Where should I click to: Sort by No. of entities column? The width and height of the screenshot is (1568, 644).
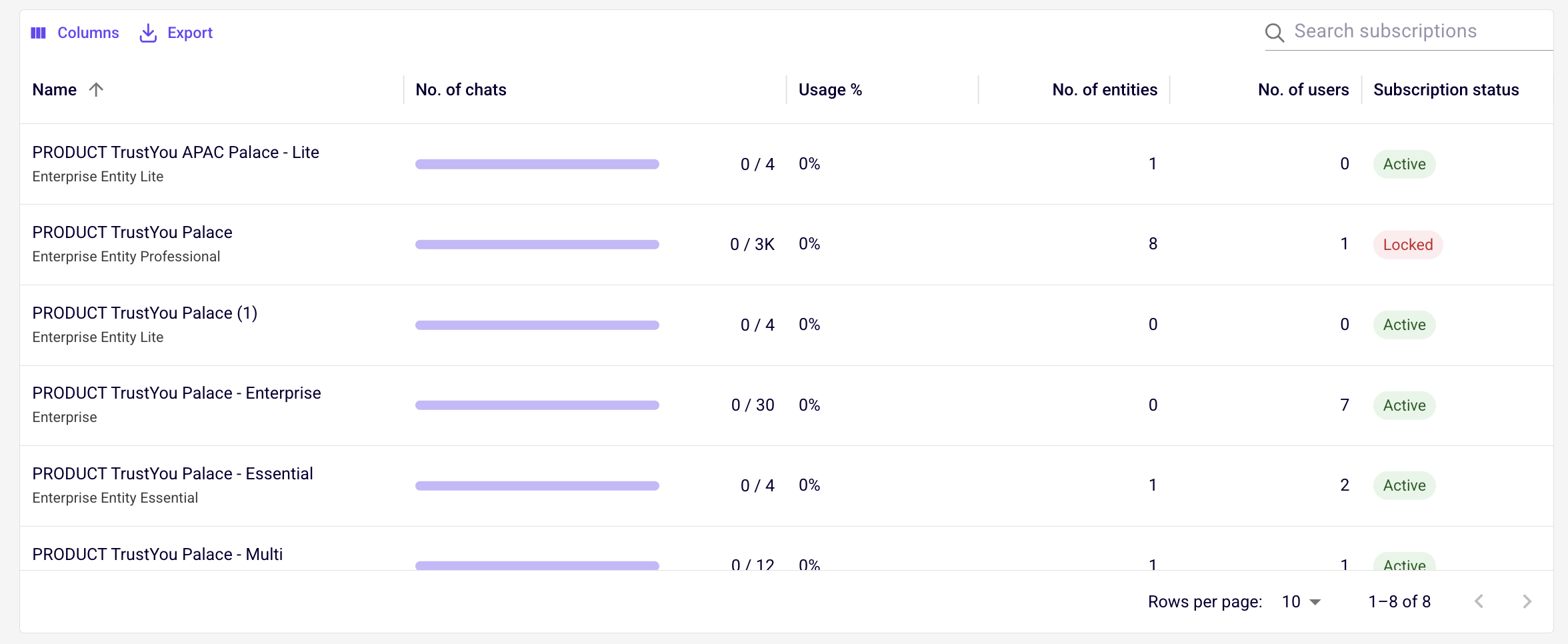(1105, 89)
